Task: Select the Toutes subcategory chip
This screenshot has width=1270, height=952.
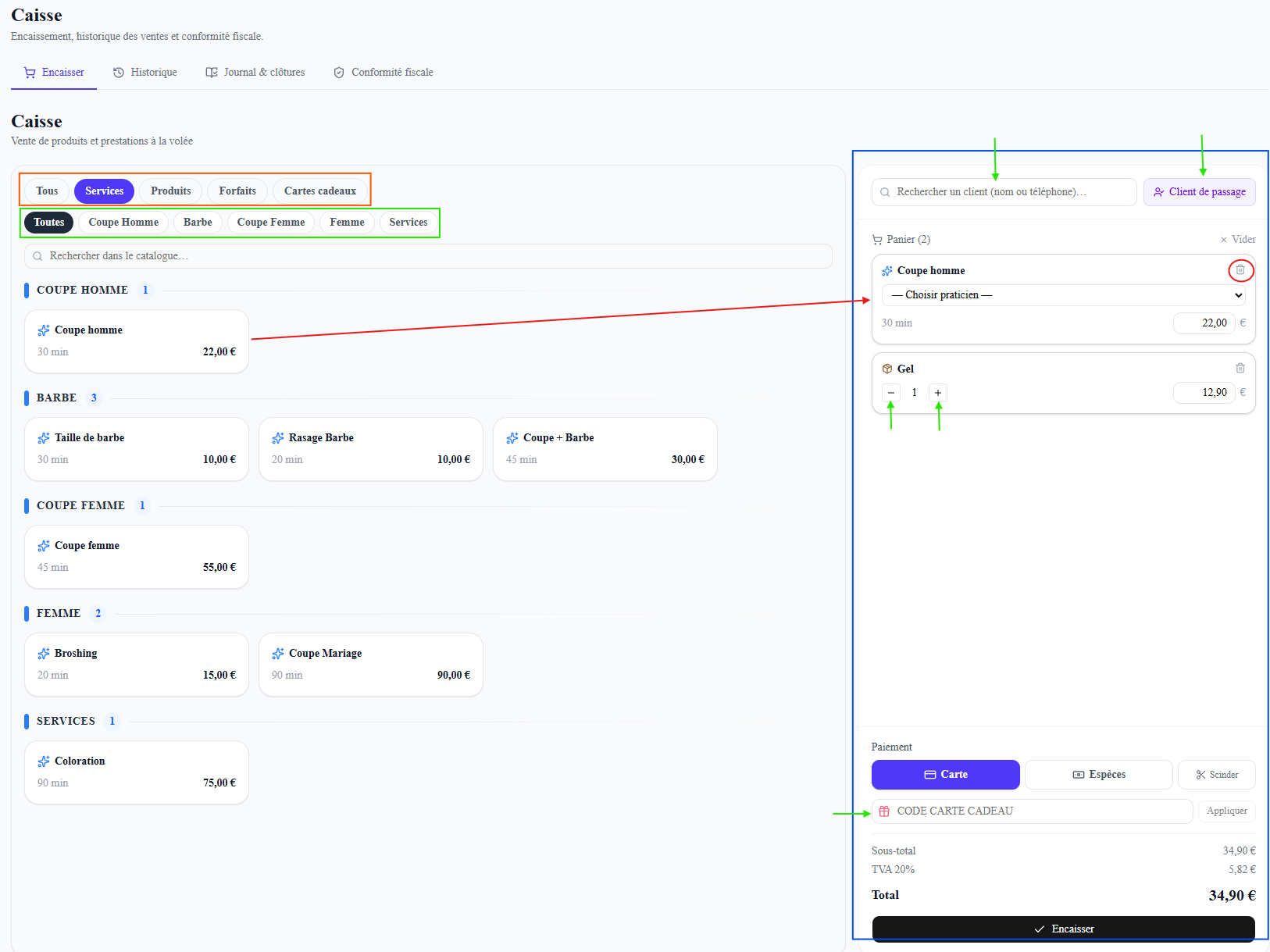Action: click(x=49, y=223)
